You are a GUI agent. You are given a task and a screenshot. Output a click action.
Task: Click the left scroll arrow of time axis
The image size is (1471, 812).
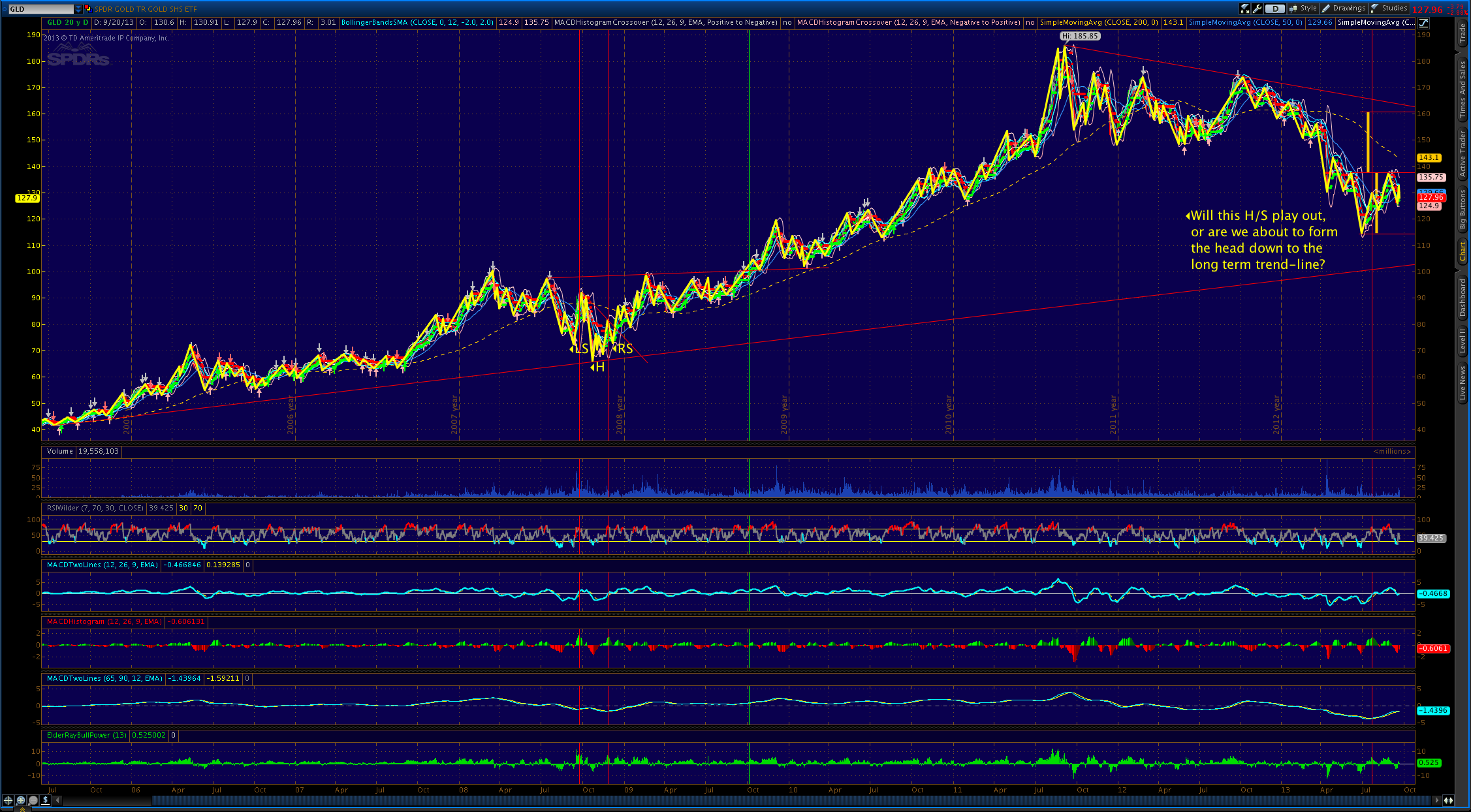57,800
